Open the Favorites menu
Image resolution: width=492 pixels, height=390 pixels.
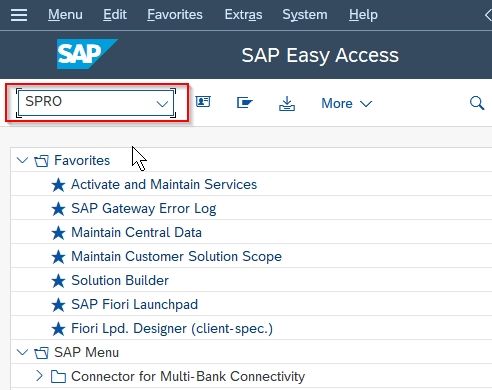175,15
